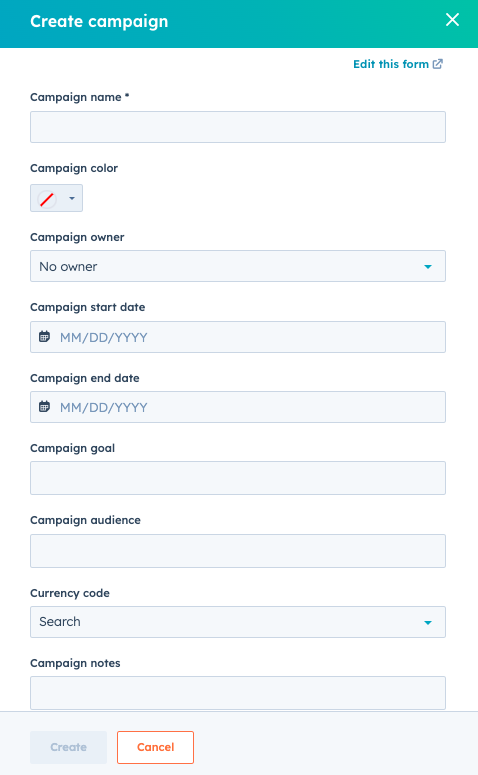Click the external link icon beside Edit this form

click(x=438, y=64)
